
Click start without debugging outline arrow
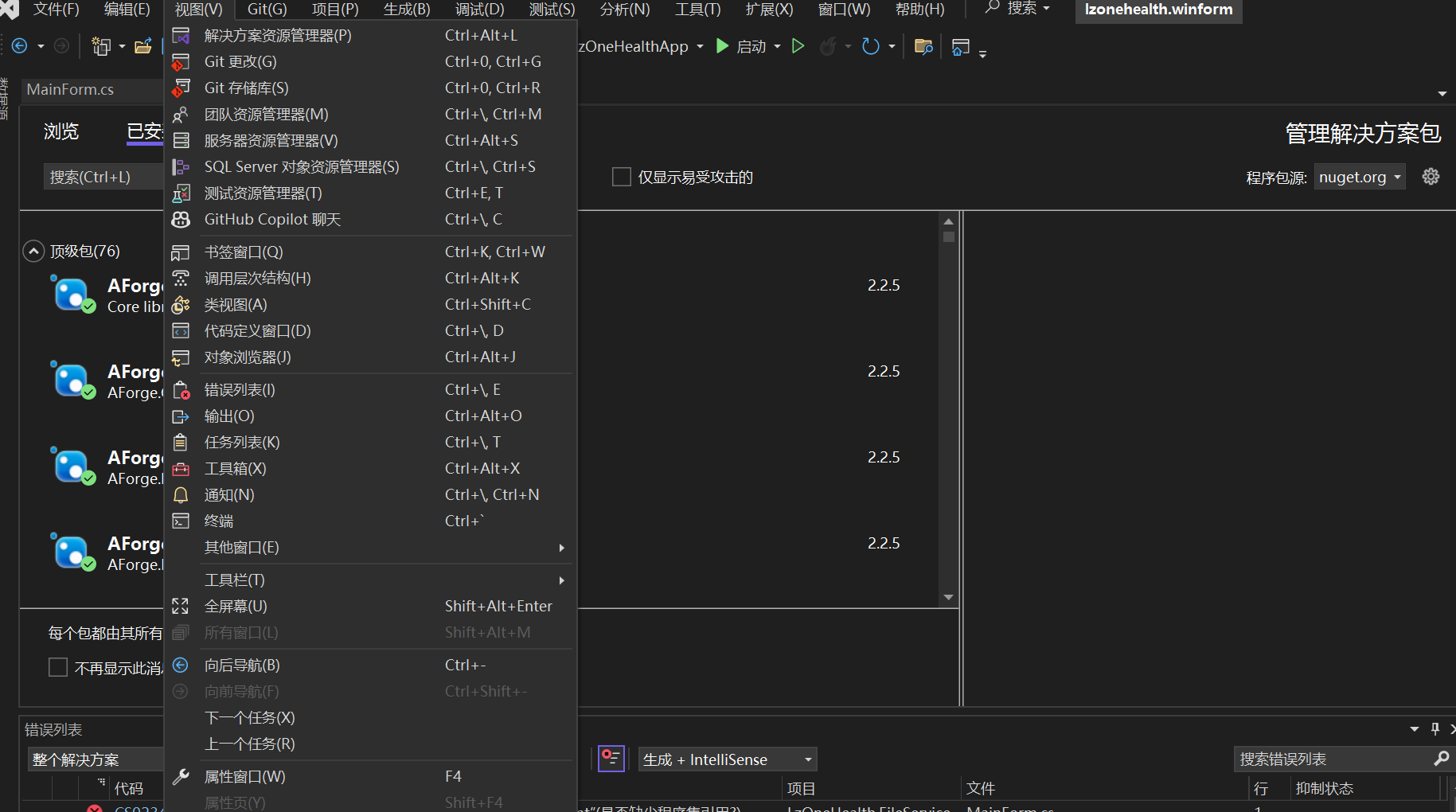(798, 46)
